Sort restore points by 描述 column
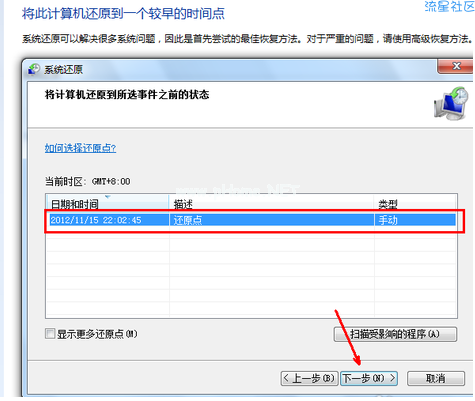This screenshot has height=401, width=475. (272, 203)
